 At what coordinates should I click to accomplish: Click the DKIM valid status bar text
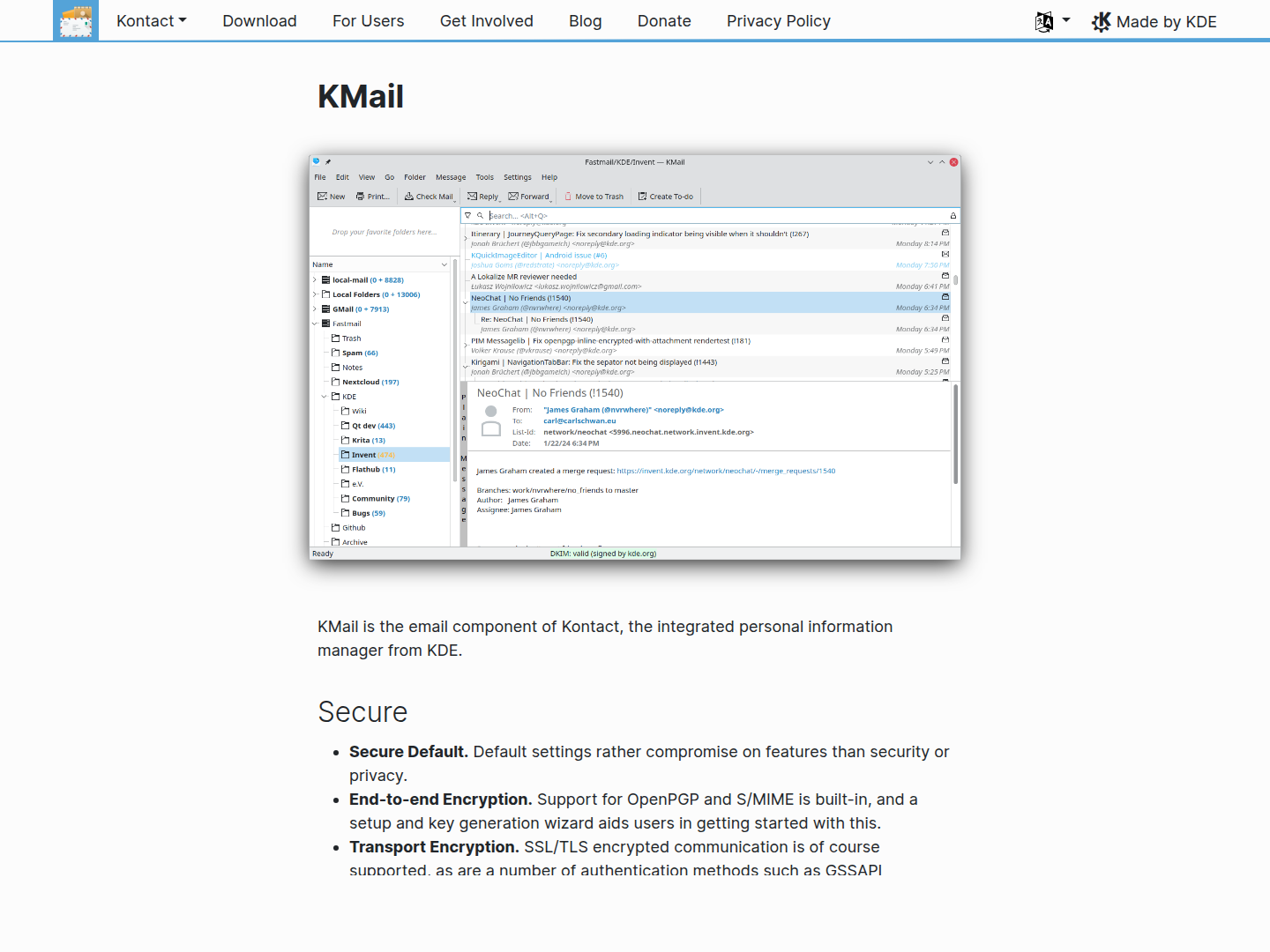(603, 554)
